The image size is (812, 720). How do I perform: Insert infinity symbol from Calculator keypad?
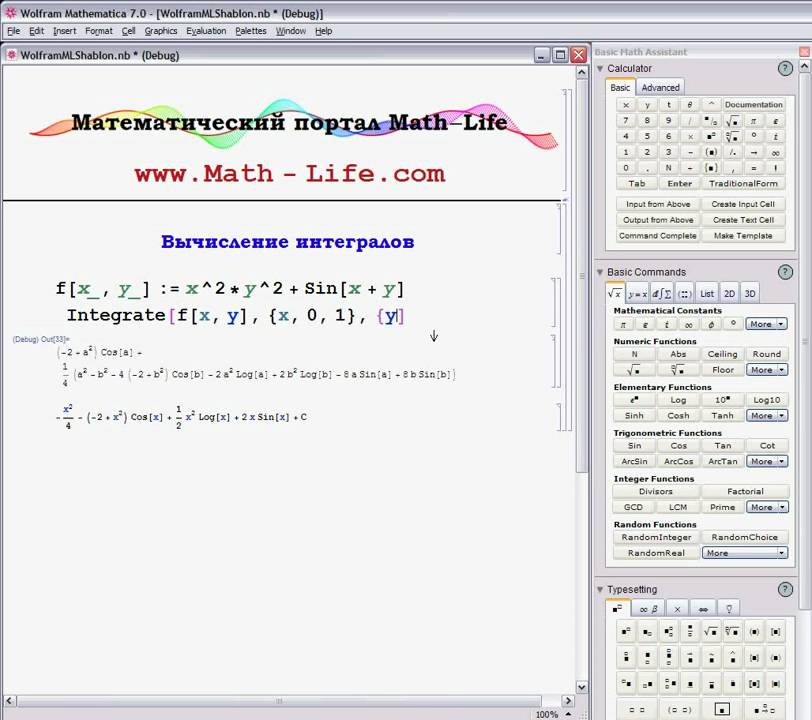pyautogui.click(x=775, y=152)
